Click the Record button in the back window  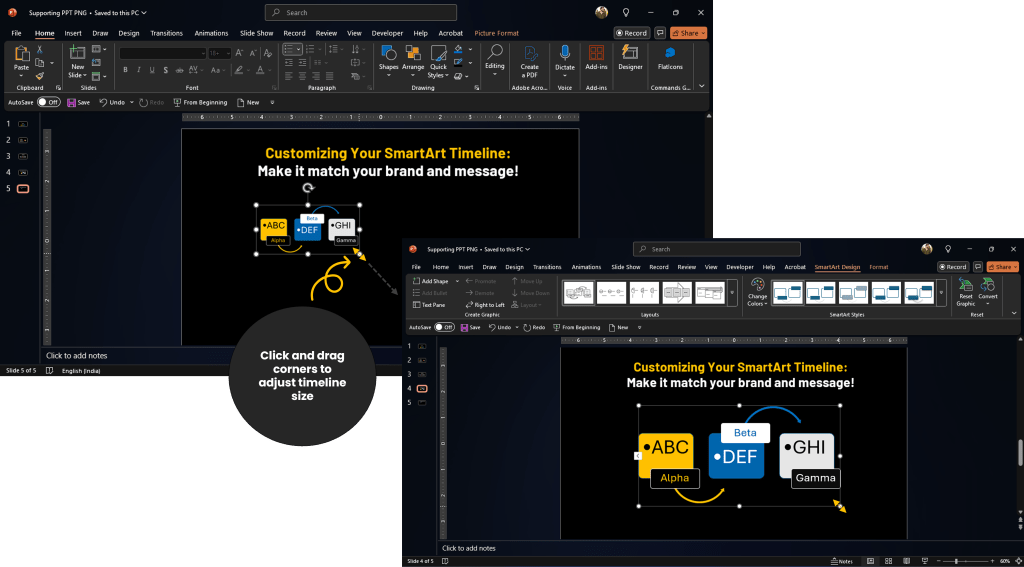(631, 33)
